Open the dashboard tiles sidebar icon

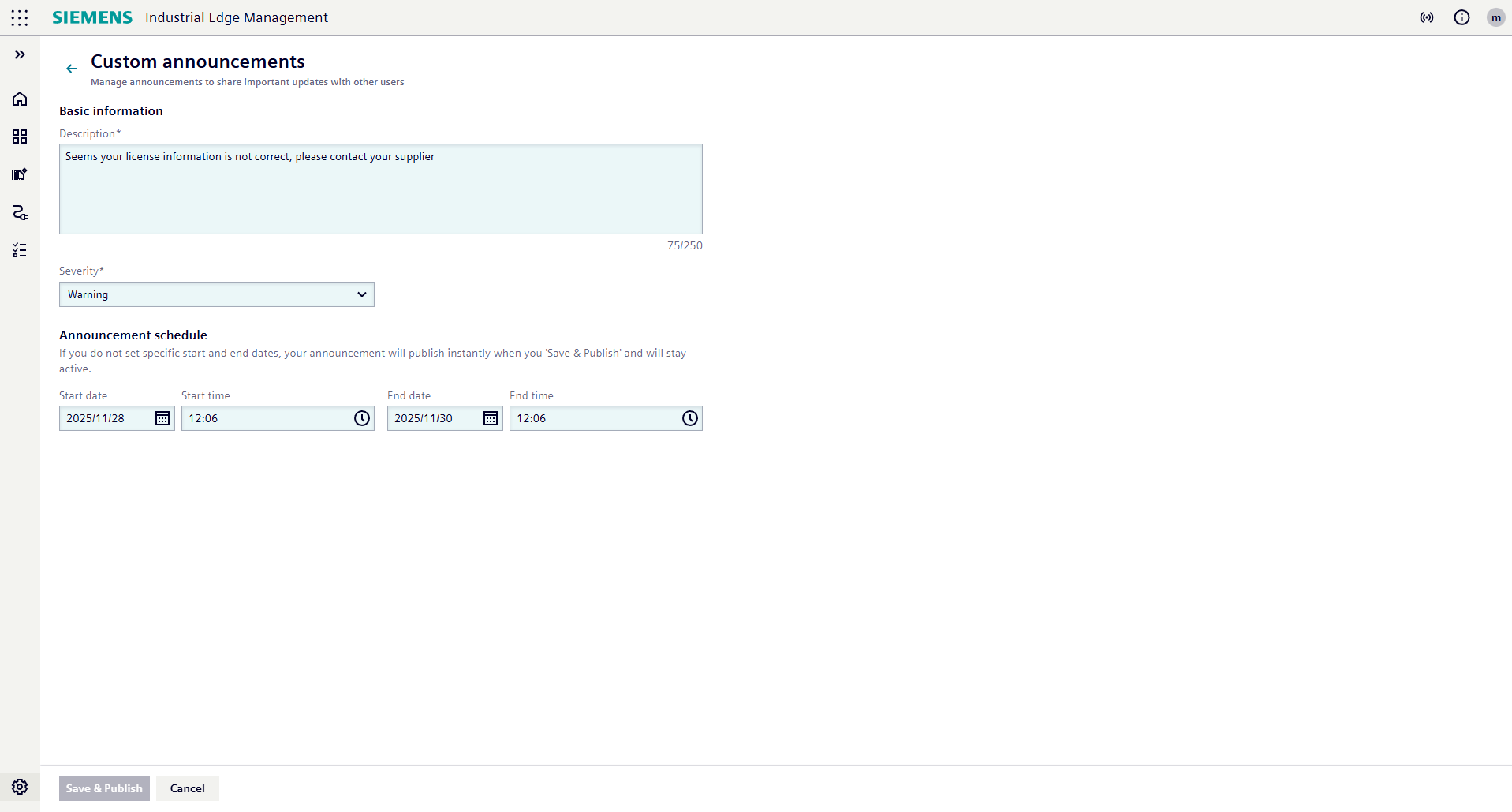[20, 137]
